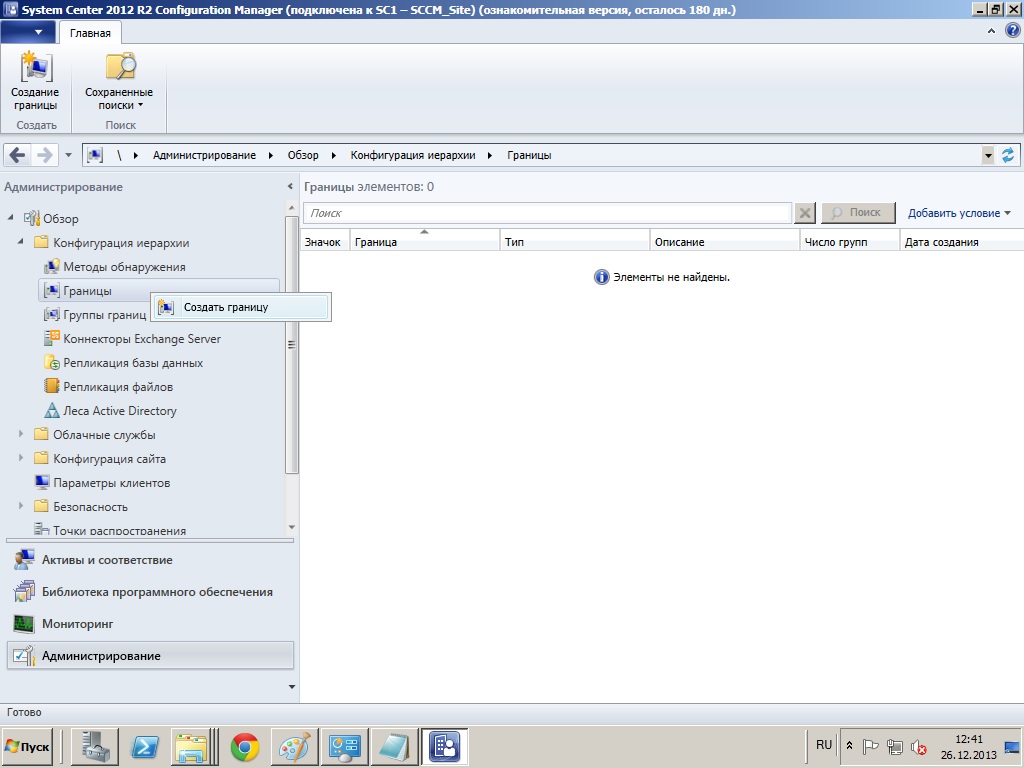Viewport: 1024px width, 768px height.
Task: Open the address bar dropdown arrow
Action: [988, 155]
